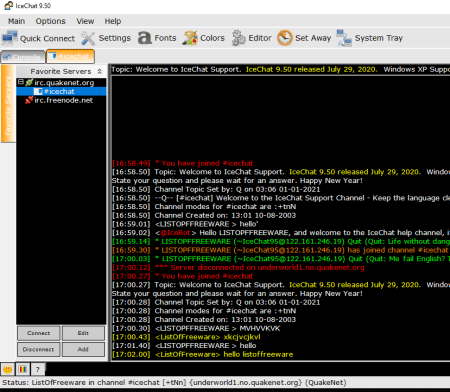
Task: Click the question mark button near the input box
Action: [38, 369]
